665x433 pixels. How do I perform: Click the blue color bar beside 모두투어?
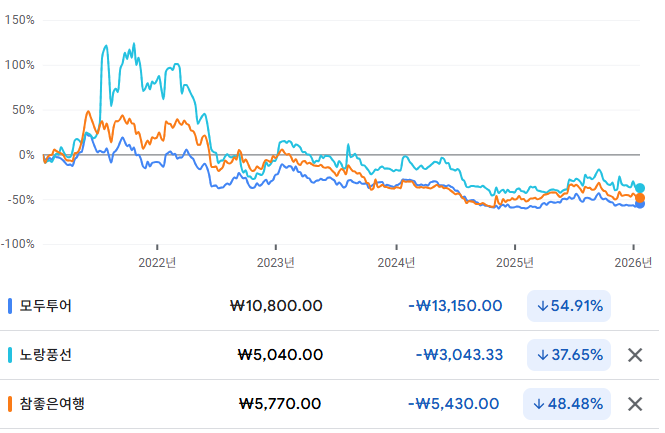coord(10,306)
